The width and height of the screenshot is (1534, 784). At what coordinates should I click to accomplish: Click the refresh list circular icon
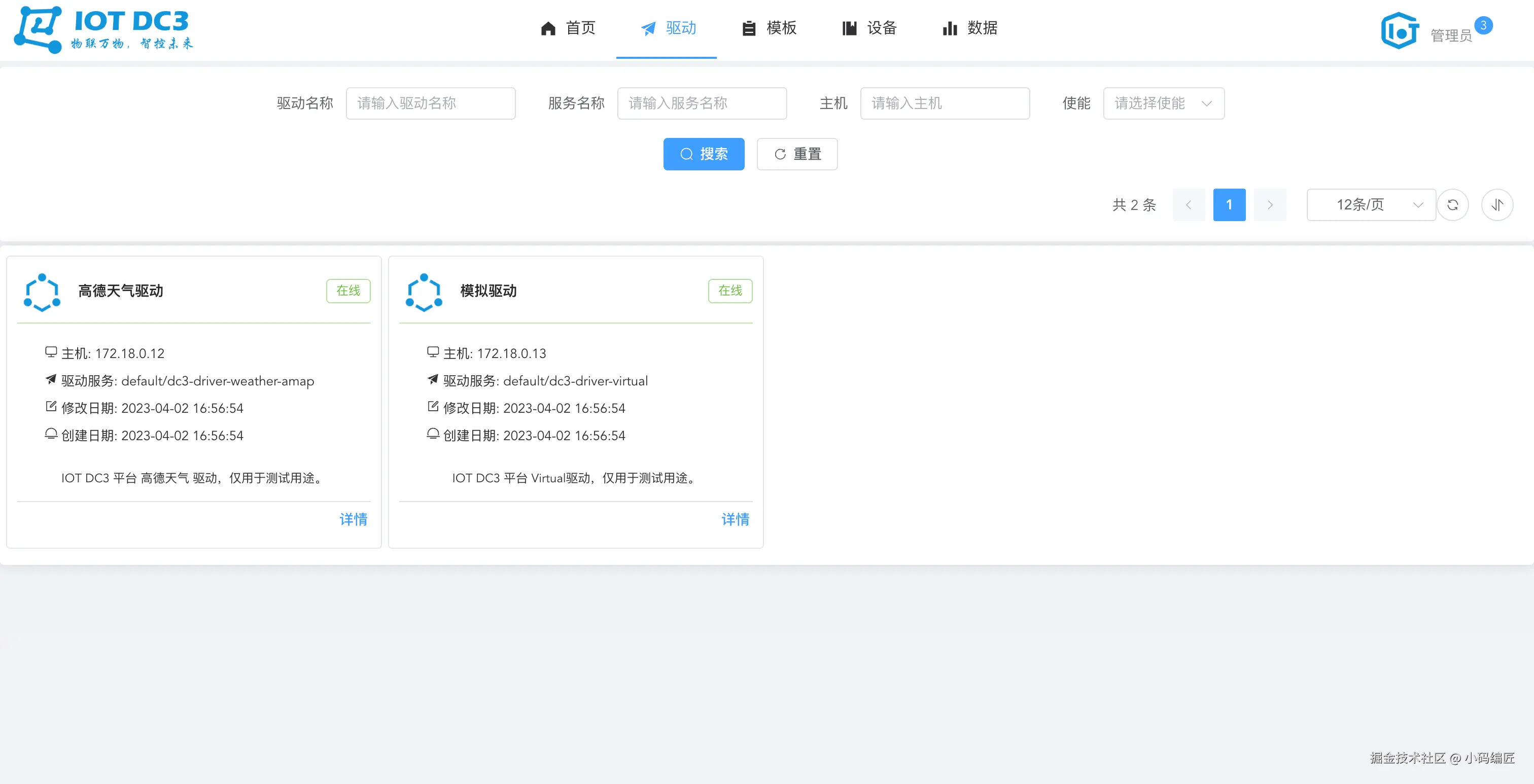click(1452, 205)
